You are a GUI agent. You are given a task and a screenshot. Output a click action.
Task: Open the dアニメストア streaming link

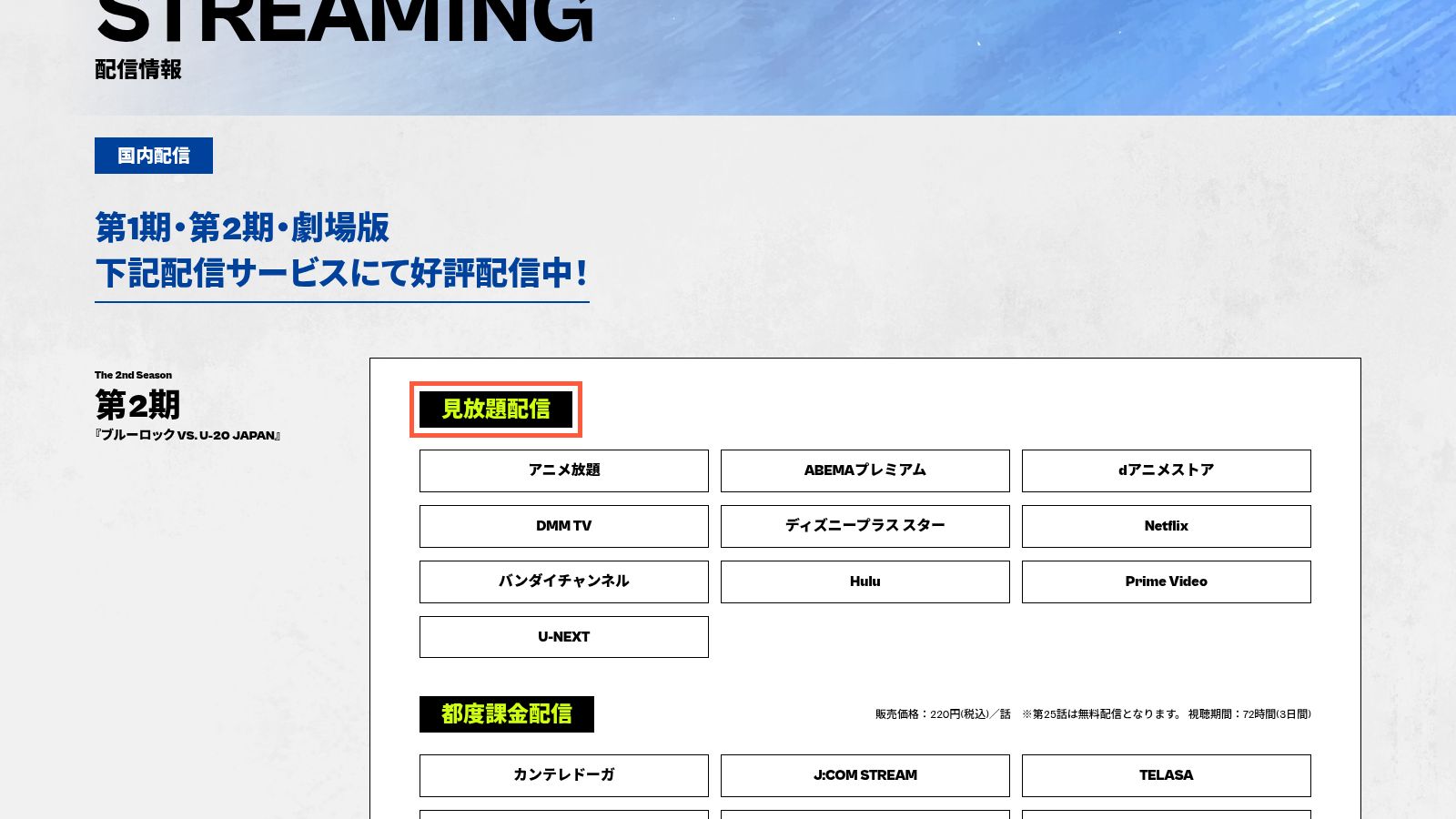click(1166, 470)
